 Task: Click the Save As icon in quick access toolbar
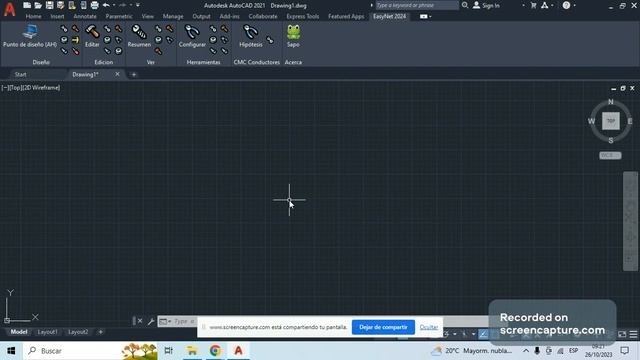[x=60, y=5]
